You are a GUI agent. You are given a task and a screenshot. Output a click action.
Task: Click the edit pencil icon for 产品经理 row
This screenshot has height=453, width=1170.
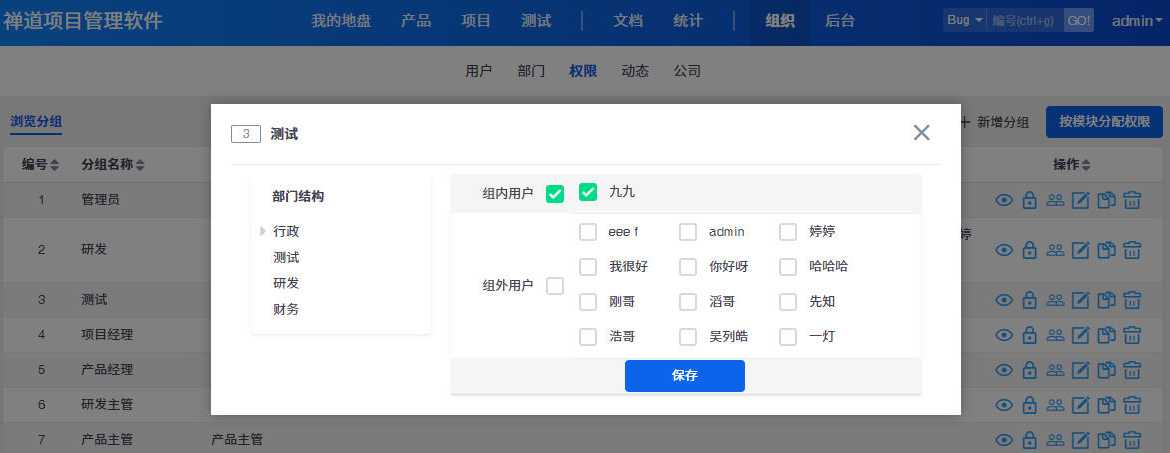click(1080, 370)
